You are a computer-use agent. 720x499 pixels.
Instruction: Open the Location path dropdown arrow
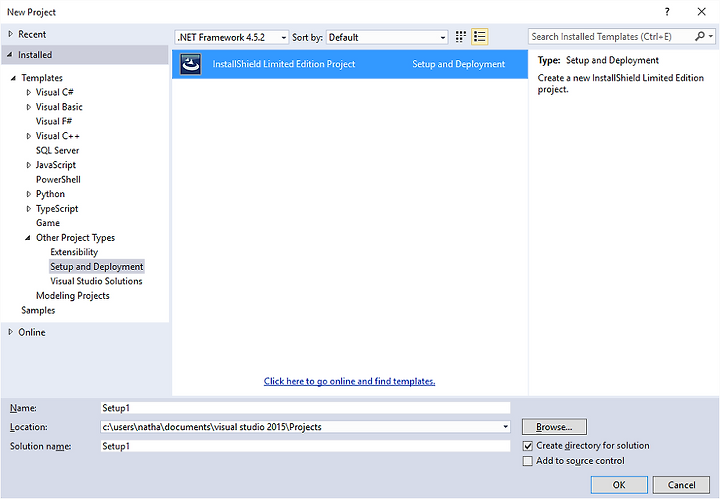coord(505,427)
